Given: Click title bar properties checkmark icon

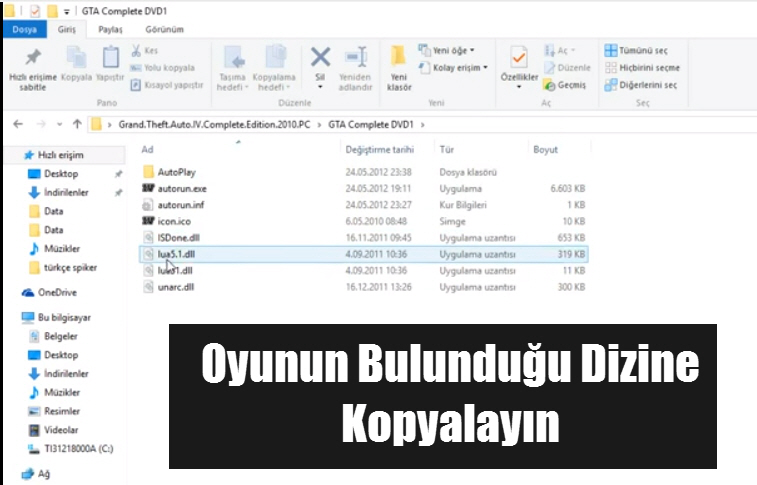Looking at the screenshot, I should (35, 11).
